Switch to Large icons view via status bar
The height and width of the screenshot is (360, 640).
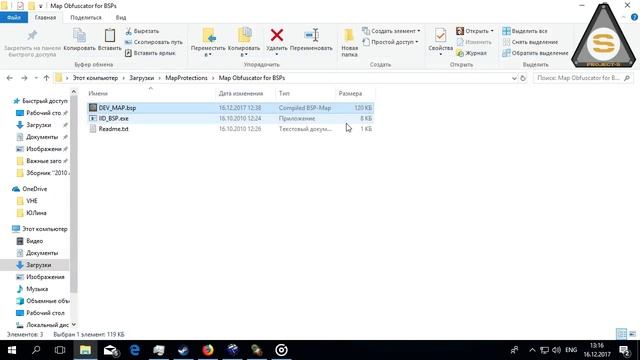[632, 334]
